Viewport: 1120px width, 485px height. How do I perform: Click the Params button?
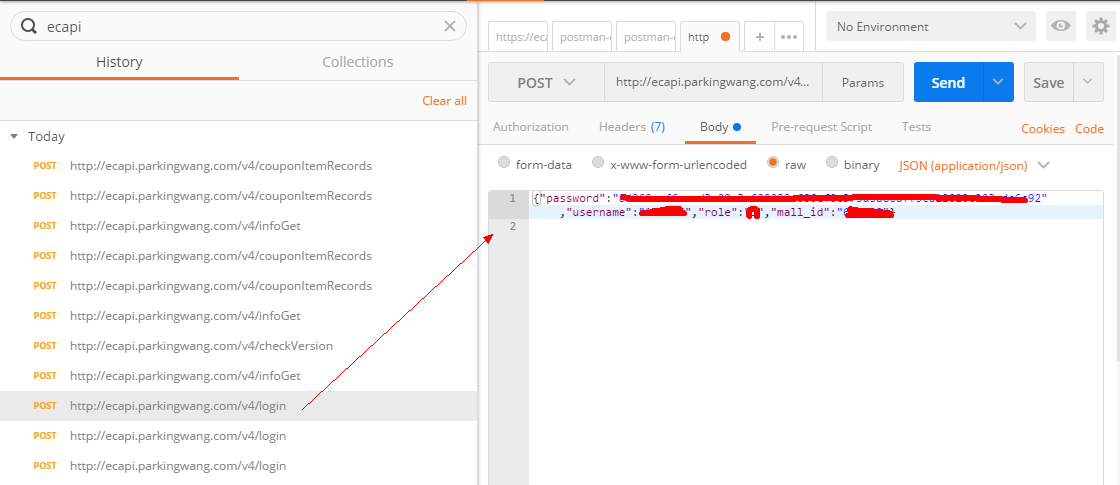(x=863, y=83)
